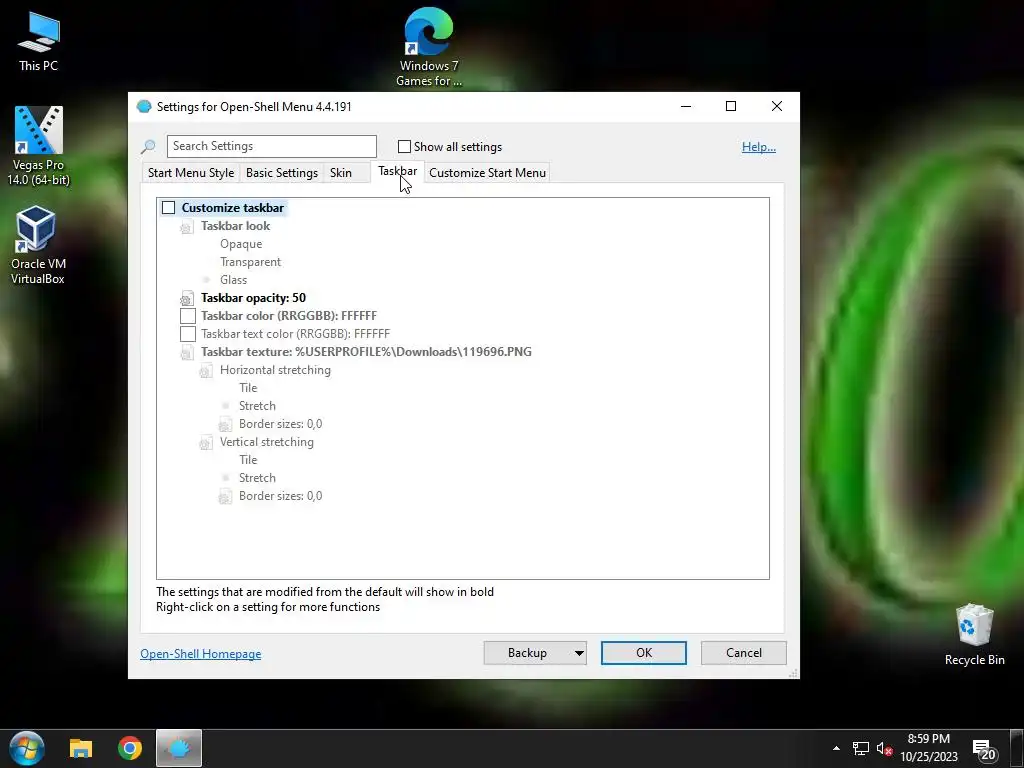Select the Transparent taskbar look option
The height and width of the screenshot is (768, 1024).
point(250,262)
